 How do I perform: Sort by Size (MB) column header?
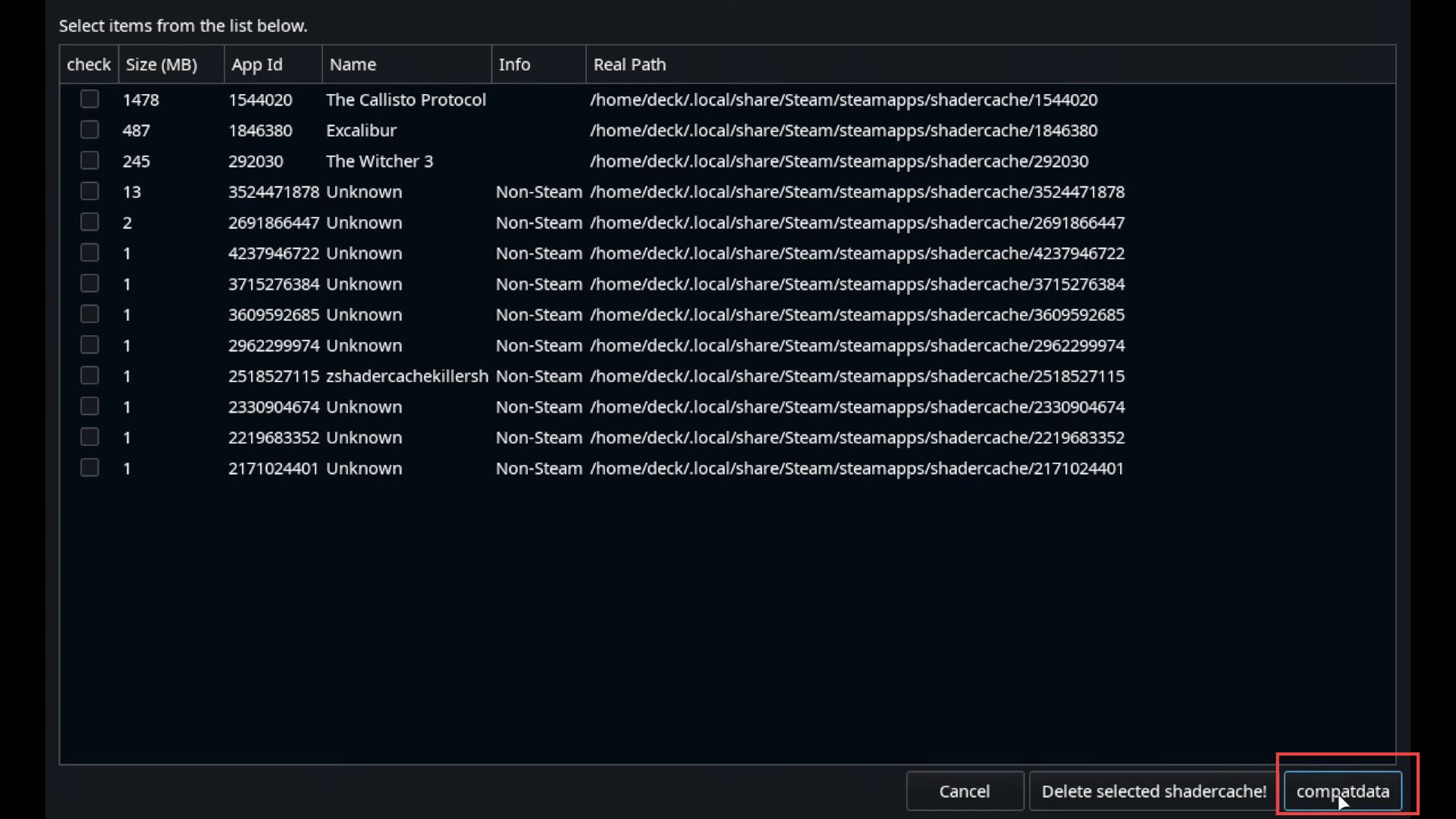tap(171, 64)
